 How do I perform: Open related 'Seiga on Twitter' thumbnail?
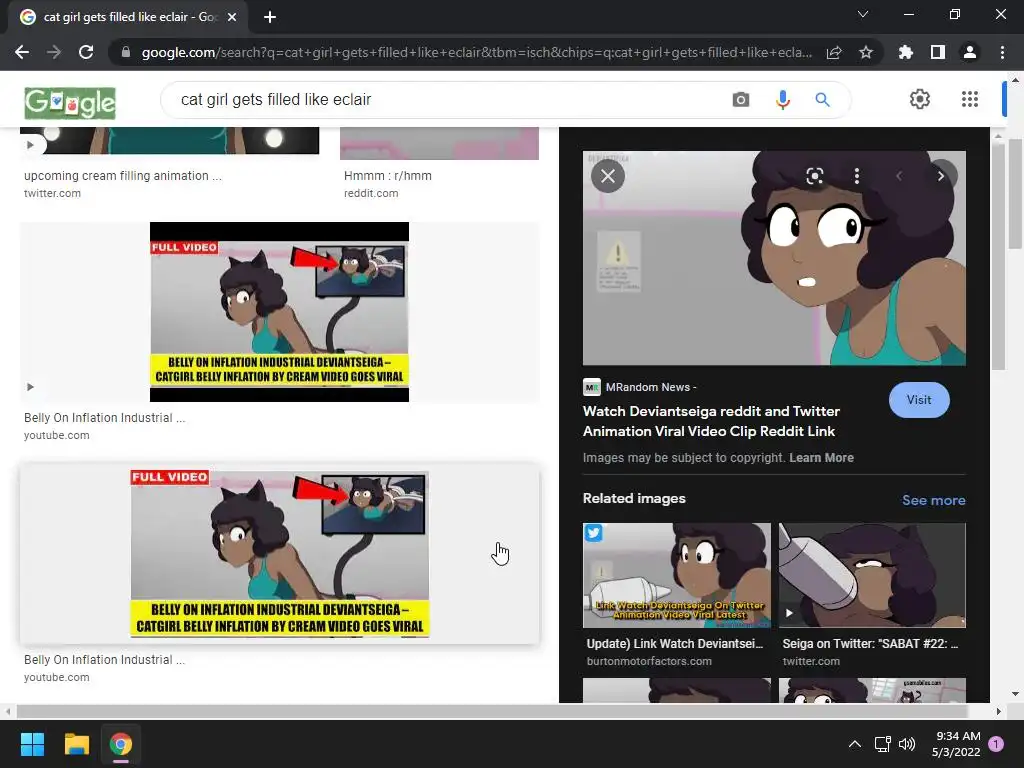point(872,575)
